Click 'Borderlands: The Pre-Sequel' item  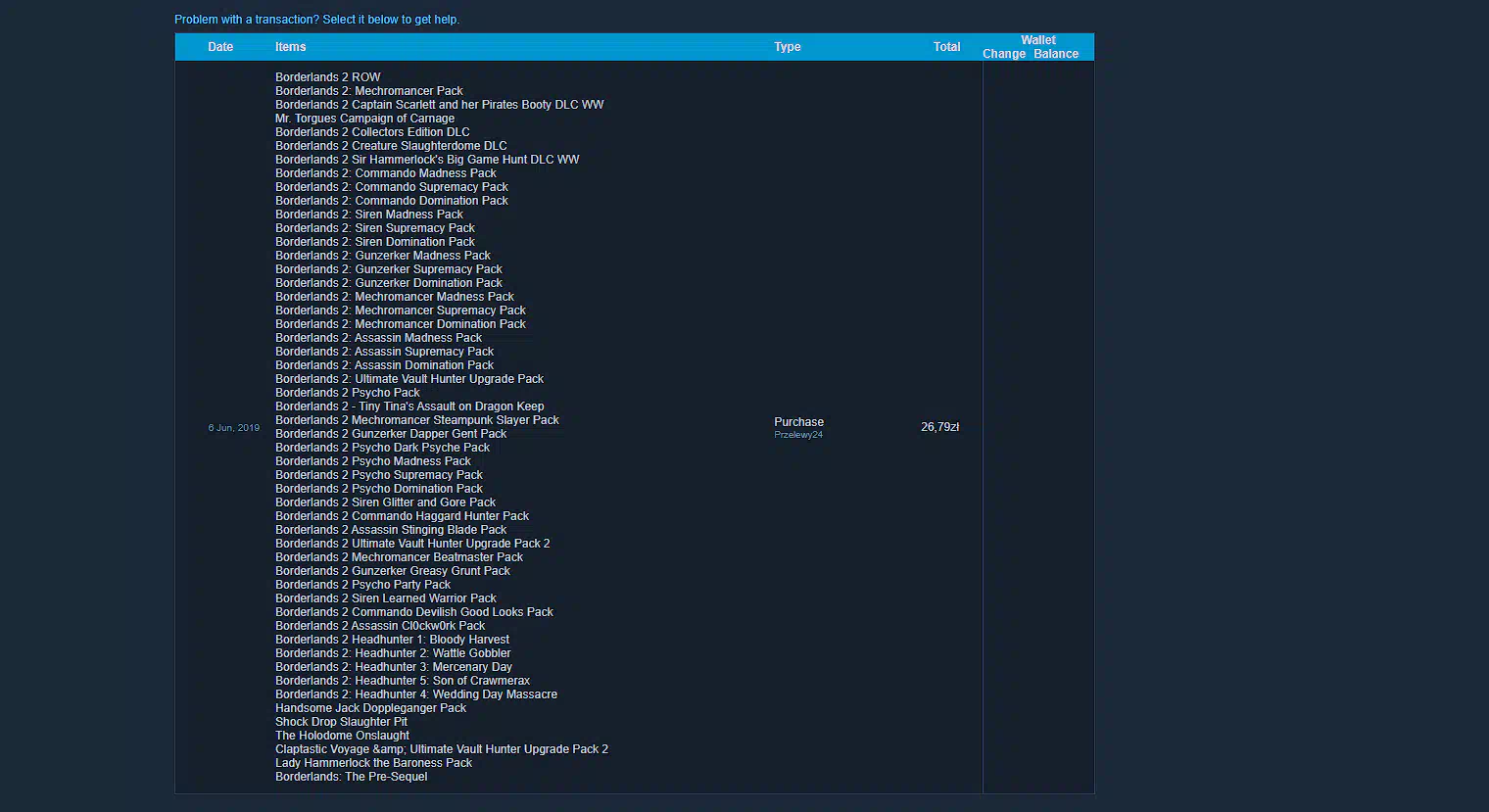point(352,777)
